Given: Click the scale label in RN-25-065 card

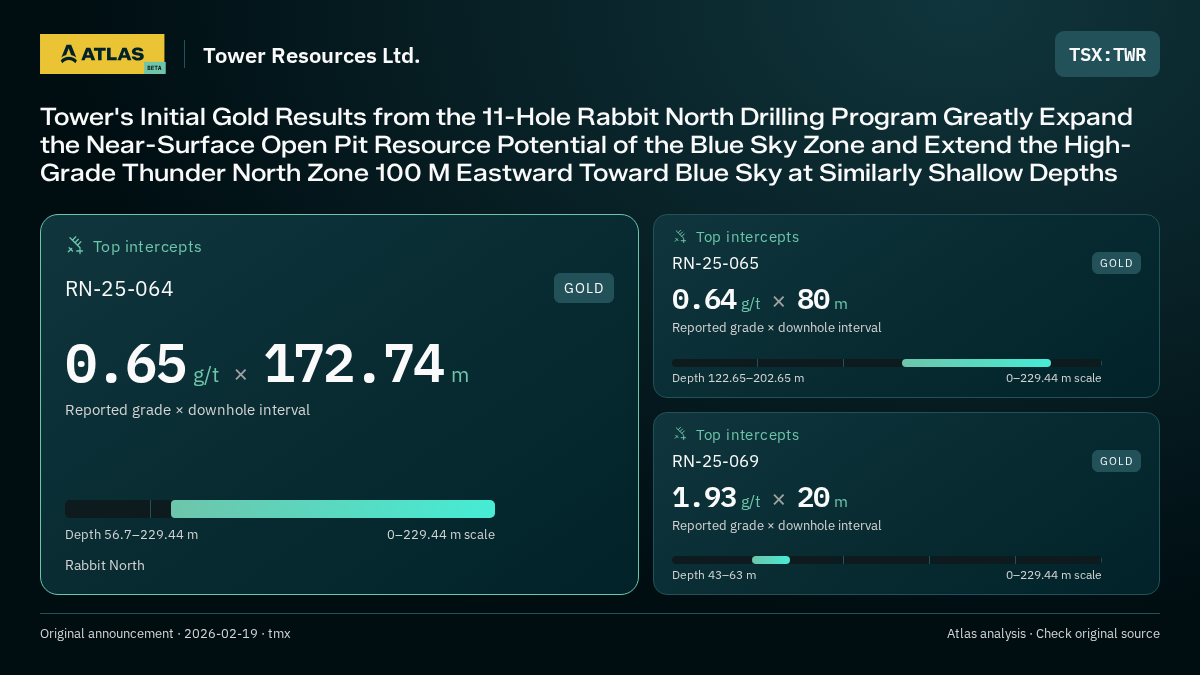Looking at the screenshot, I should tap(1053, 378).
